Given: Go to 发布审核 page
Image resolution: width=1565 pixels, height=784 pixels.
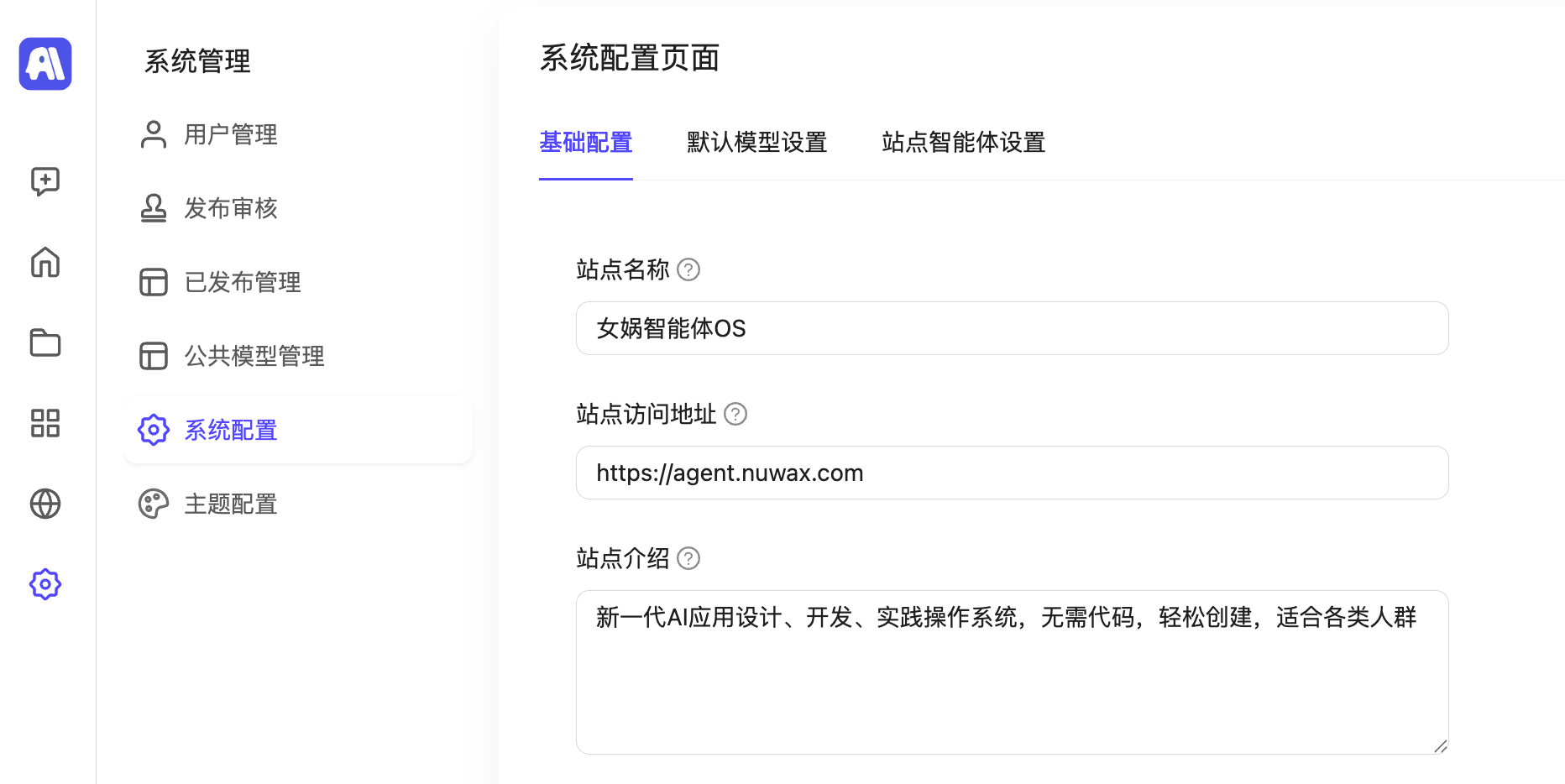Looking at the screenshot, I should tap(230, 208).
